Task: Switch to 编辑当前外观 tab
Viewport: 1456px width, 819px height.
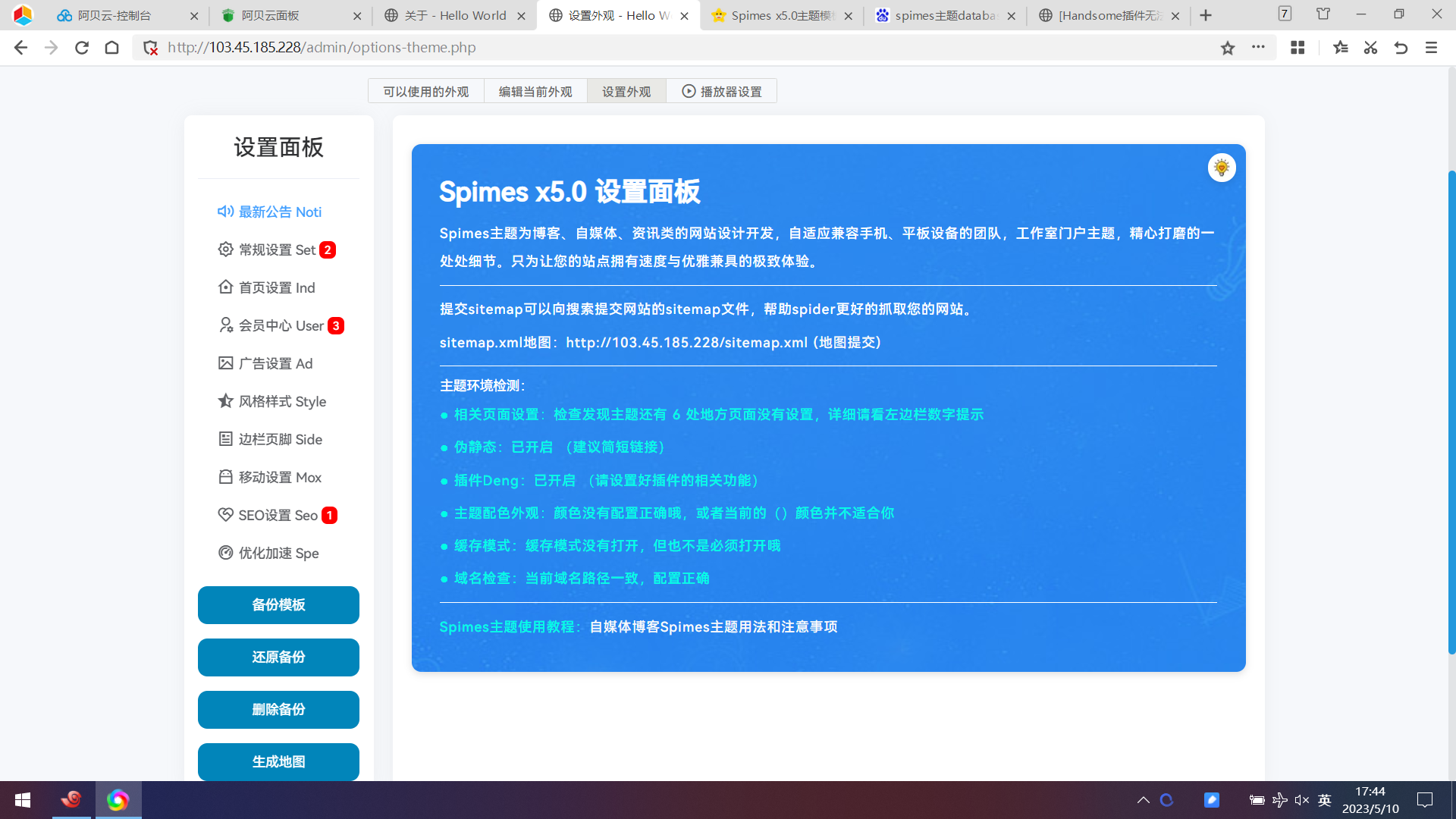Action: point(535,91)
